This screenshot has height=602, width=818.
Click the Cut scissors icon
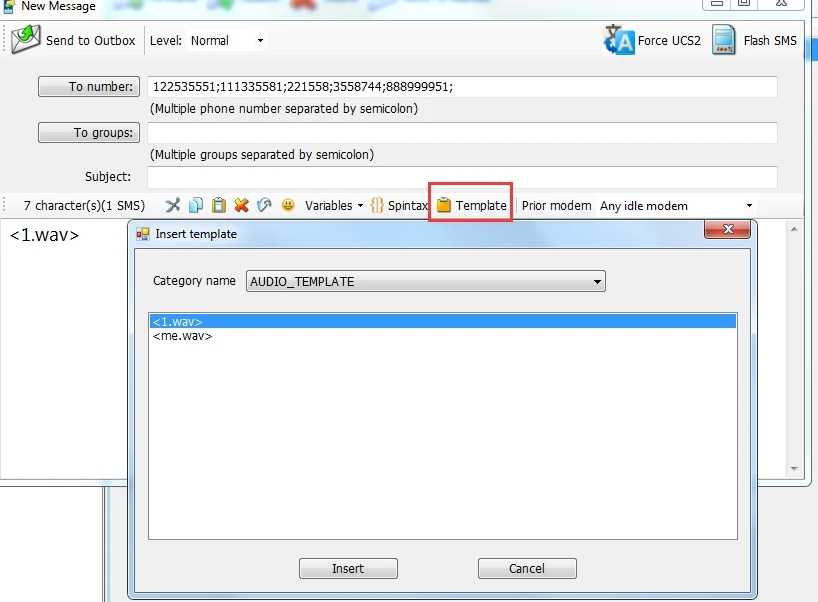point(173,206)
